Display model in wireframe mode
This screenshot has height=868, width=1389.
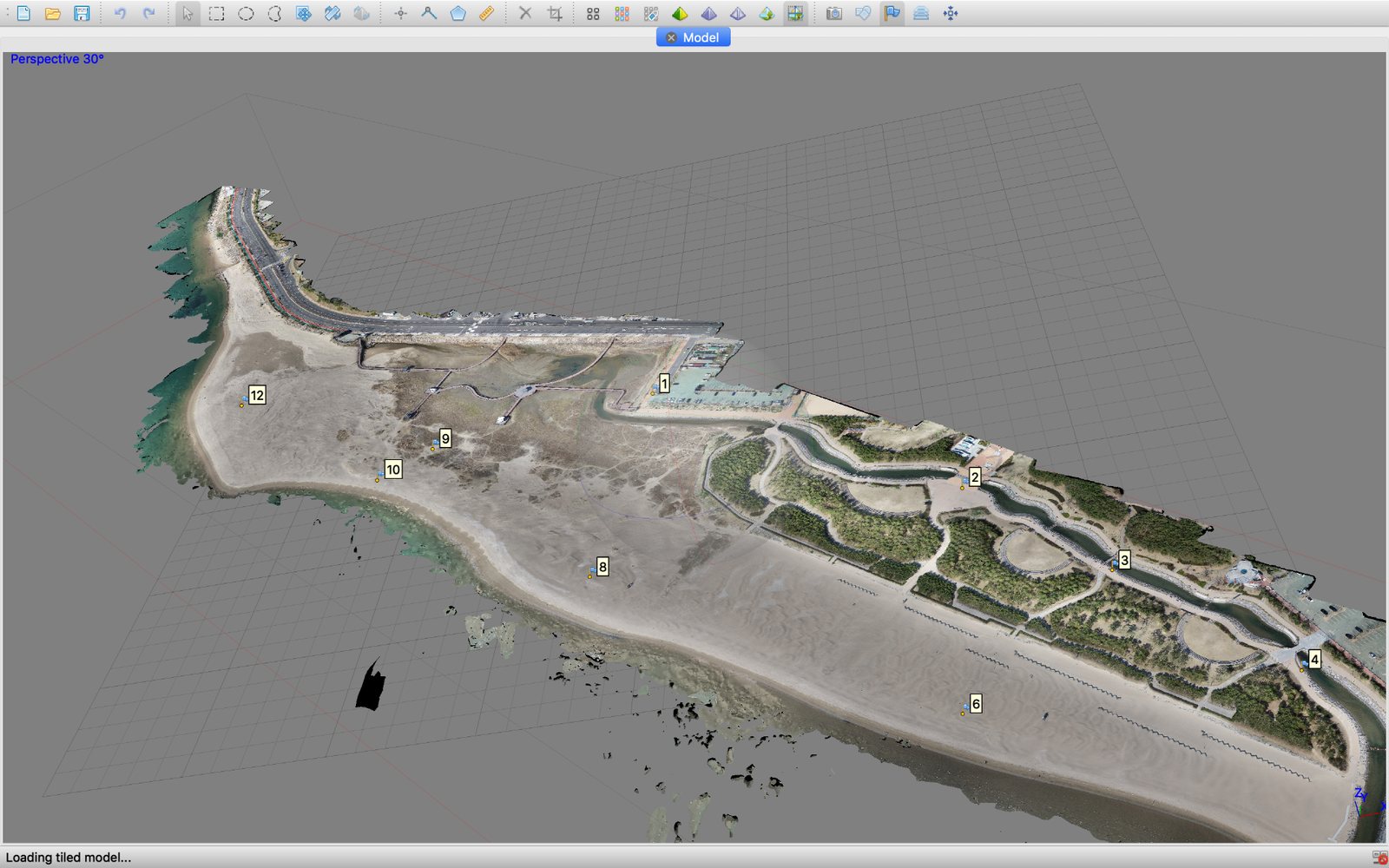point(738,13)
